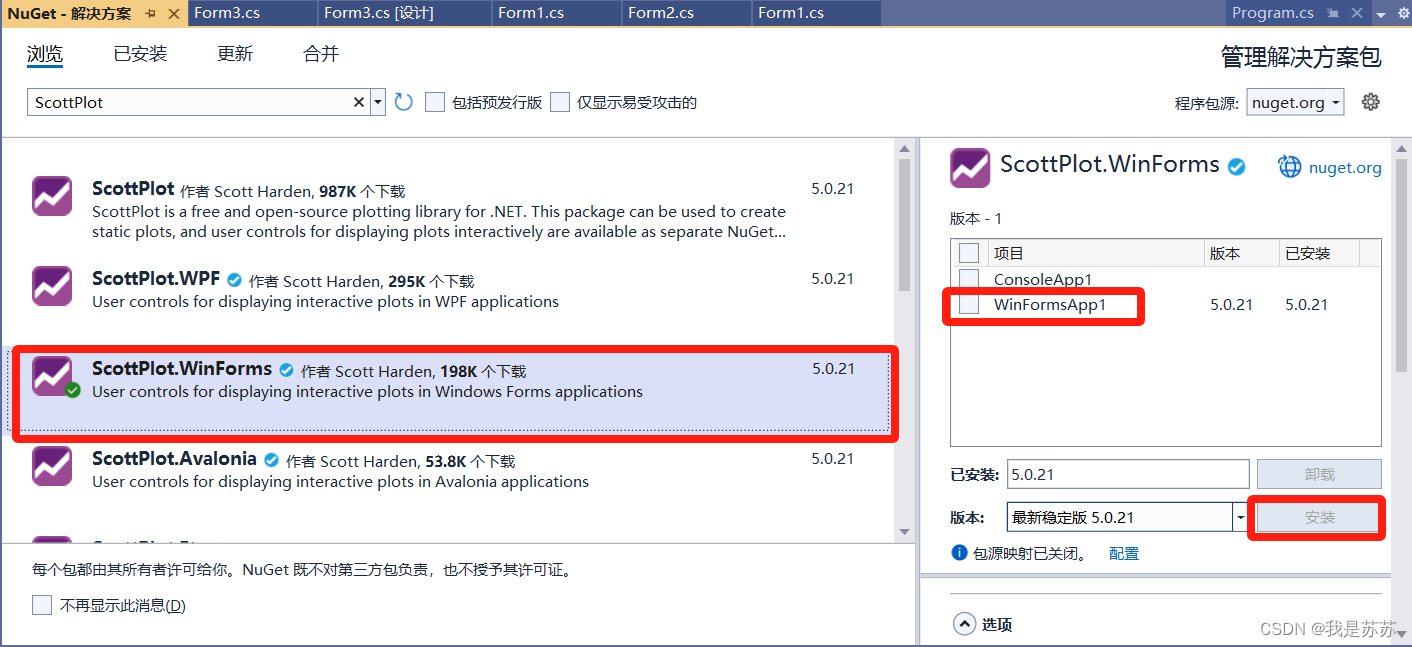This screenshot has height=647, width=1412.
Task: Open package source settings gear
Action: [x=1371, y=101]
